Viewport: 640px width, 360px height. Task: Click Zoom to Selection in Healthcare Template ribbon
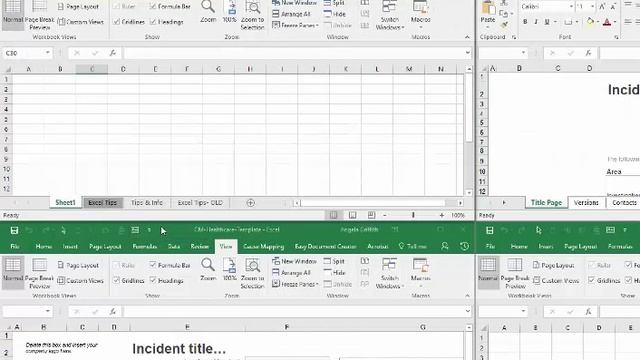tap(252, 273)
